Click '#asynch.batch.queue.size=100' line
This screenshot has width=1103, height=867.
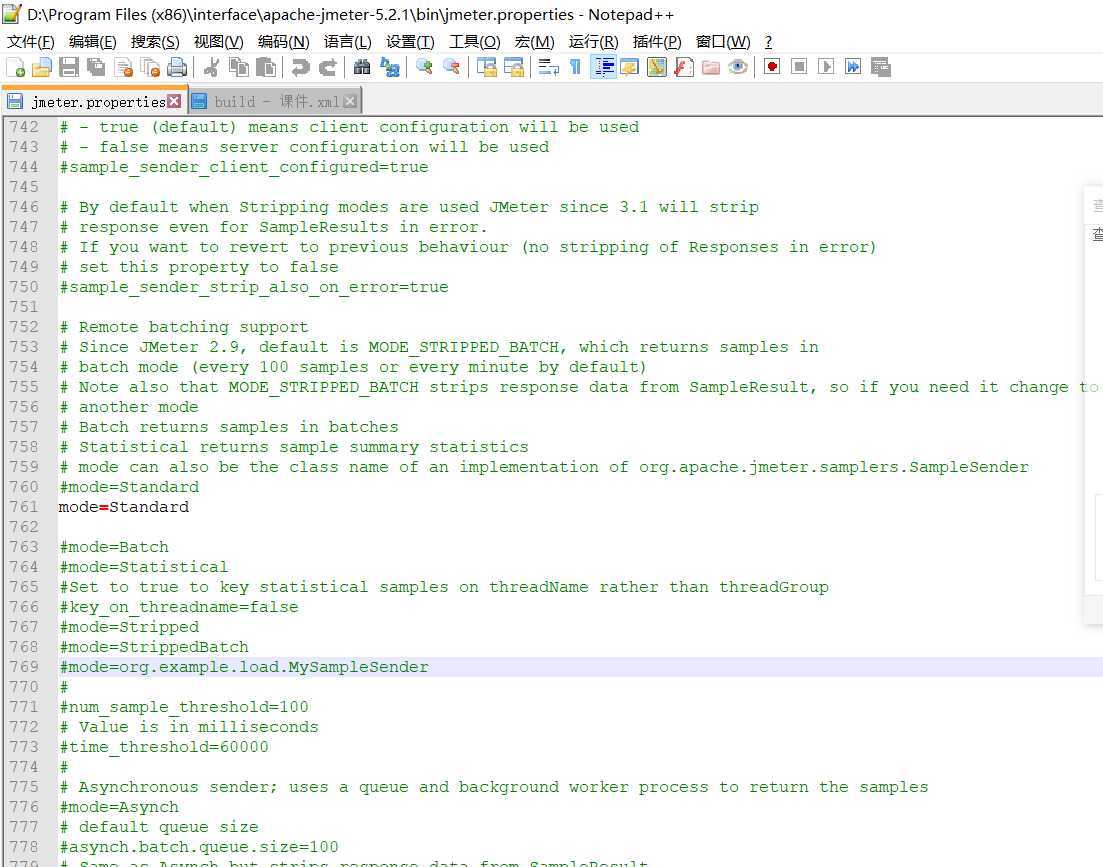click(x=199, y=847)
